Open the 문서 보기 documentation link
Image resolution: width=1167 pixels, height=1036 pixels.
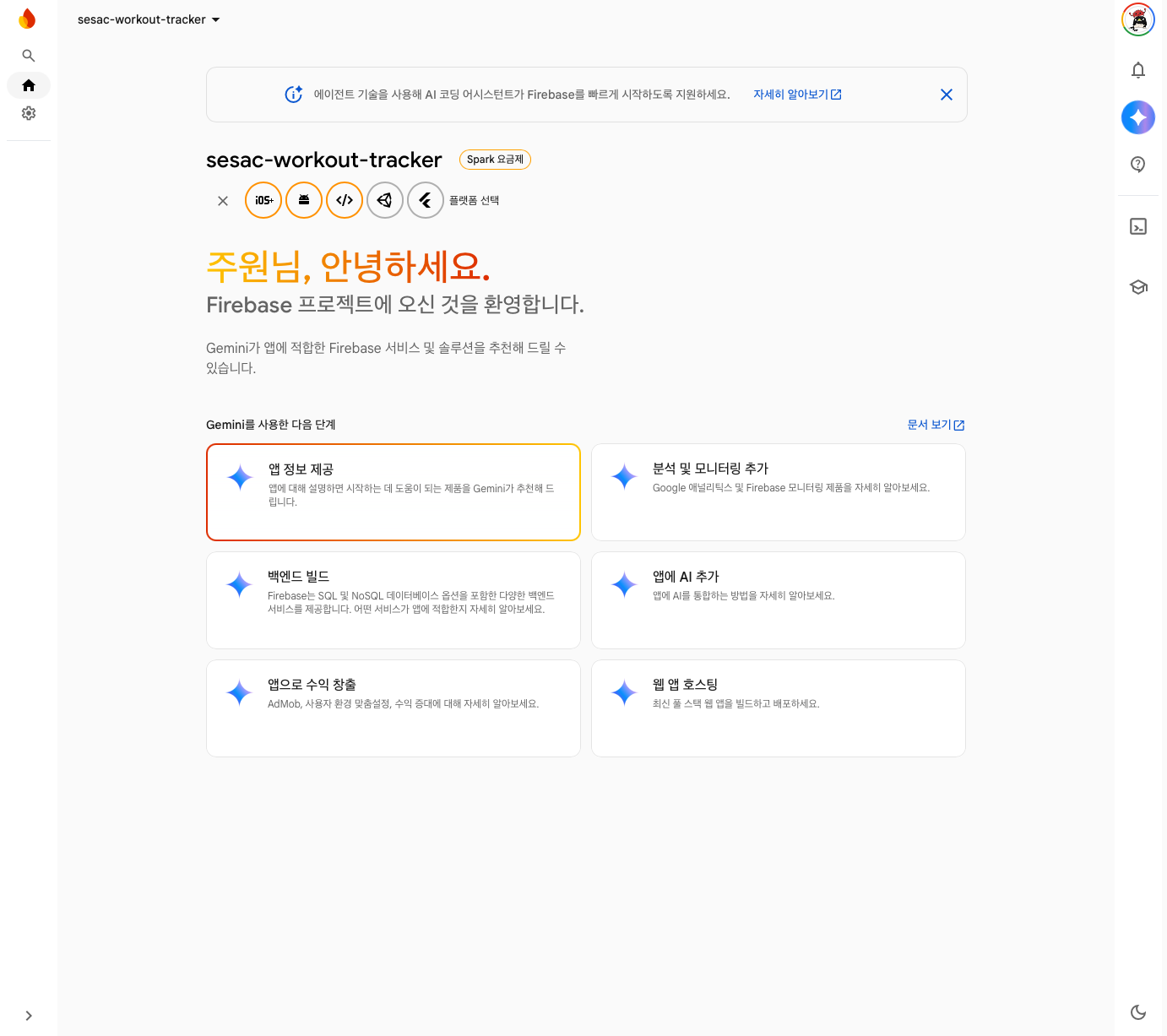[x=936, y=425]
